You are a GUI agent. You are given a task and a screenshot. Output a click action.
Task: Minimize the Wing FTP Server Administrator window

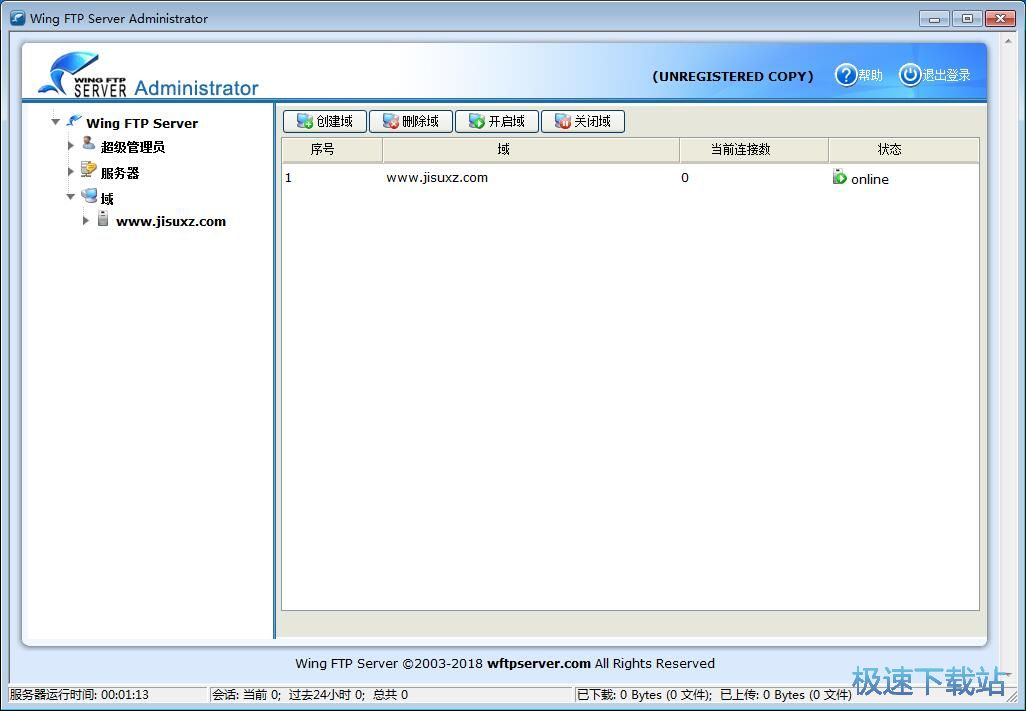(934, 18)
